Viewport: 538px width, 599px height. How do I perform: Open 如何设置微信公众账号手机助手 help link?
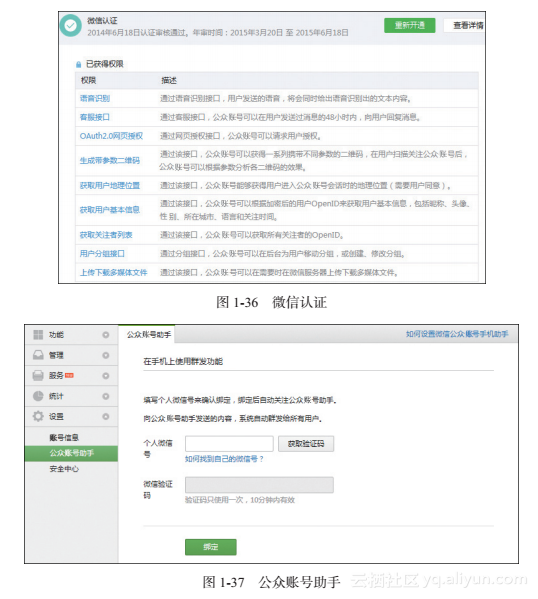click(457, 334)
